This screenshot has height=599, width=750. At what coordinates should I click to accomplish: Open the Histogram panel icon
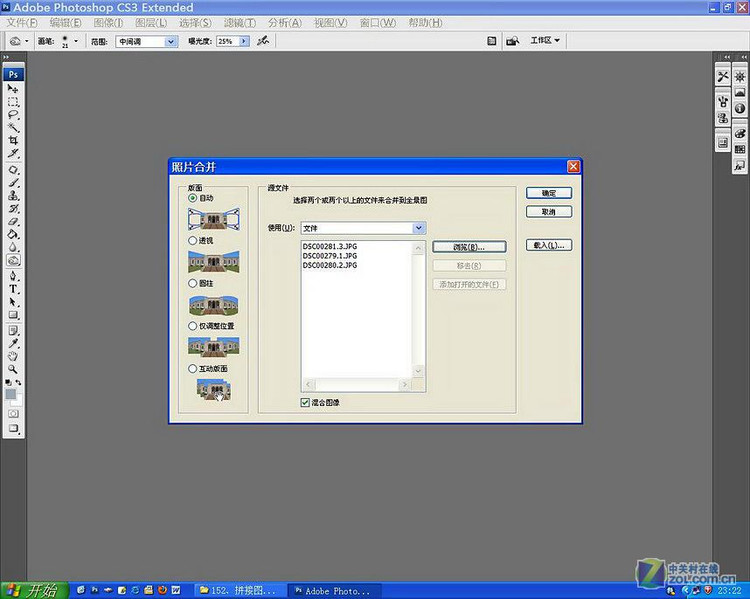pyautogui.click(x=739, y=92)
